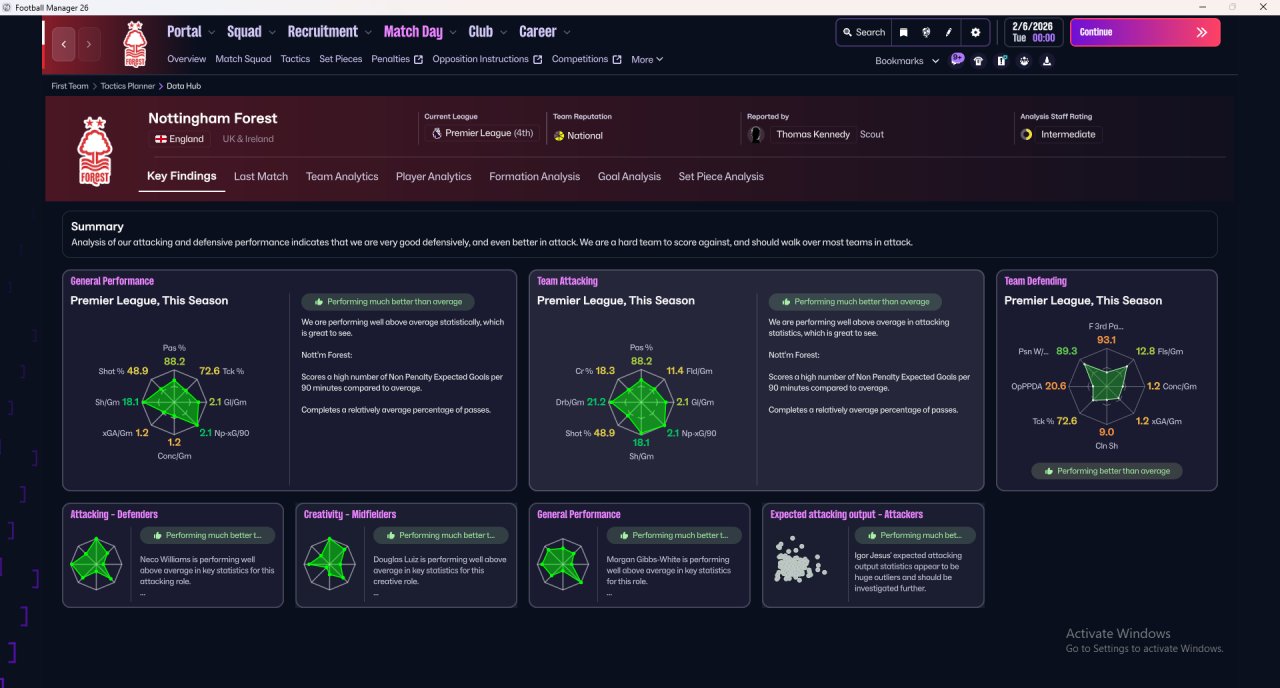Open the Tactics submenu item
This screenshot has width=1280, height=688.
click(x=295, y=59)
